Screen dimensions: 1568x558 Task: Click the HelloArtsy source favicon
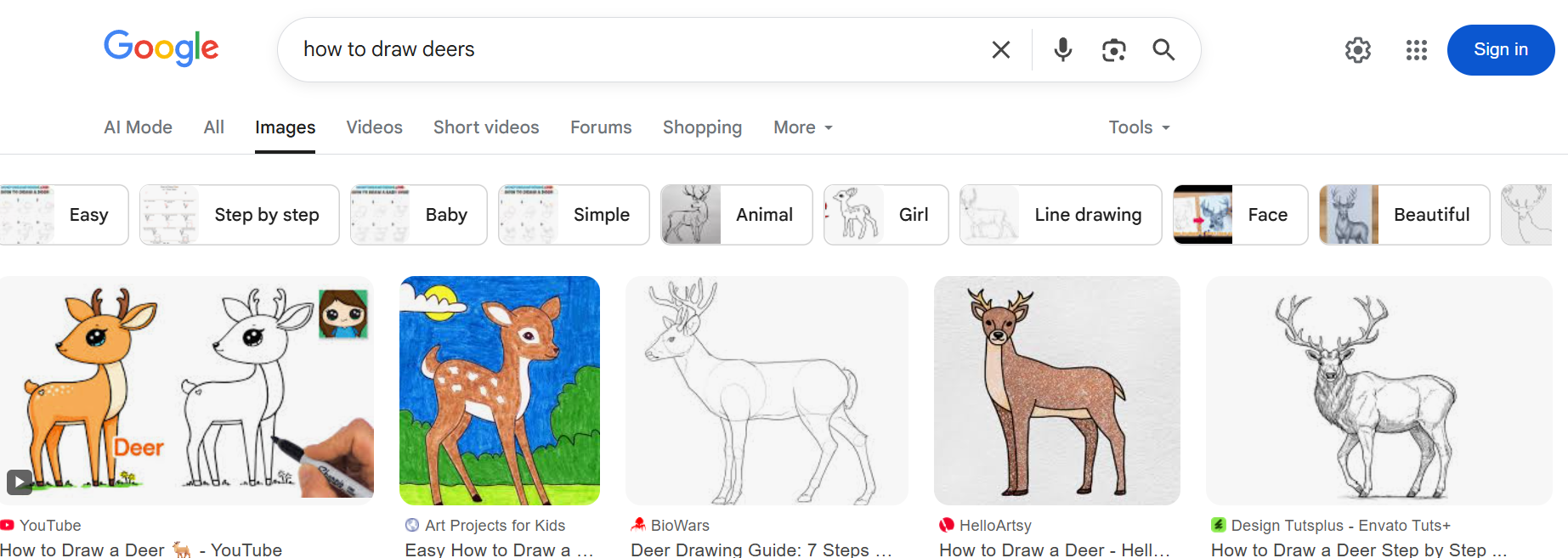coord(947,526)
